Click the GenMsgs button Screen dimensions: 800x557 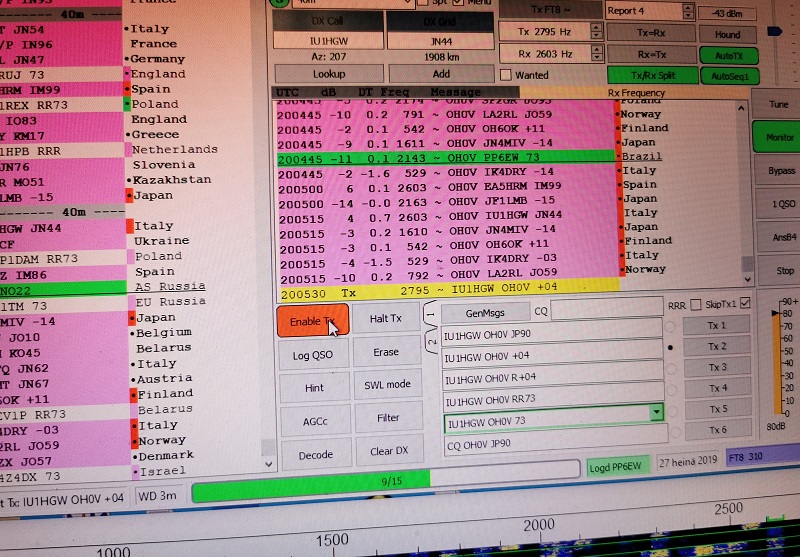click(485, 313)
